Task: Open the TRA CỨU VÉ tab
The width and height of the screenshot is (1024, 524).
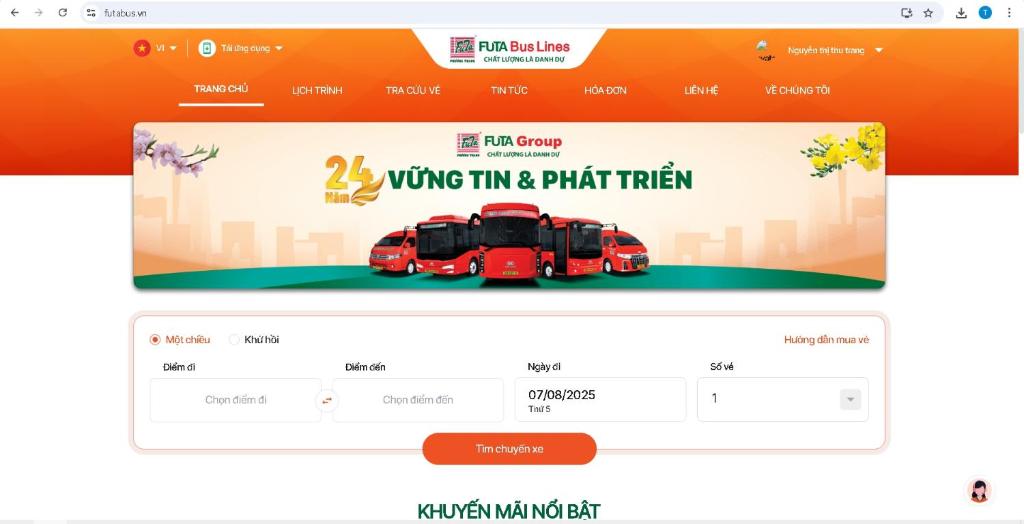Action: tap(413, 90)
